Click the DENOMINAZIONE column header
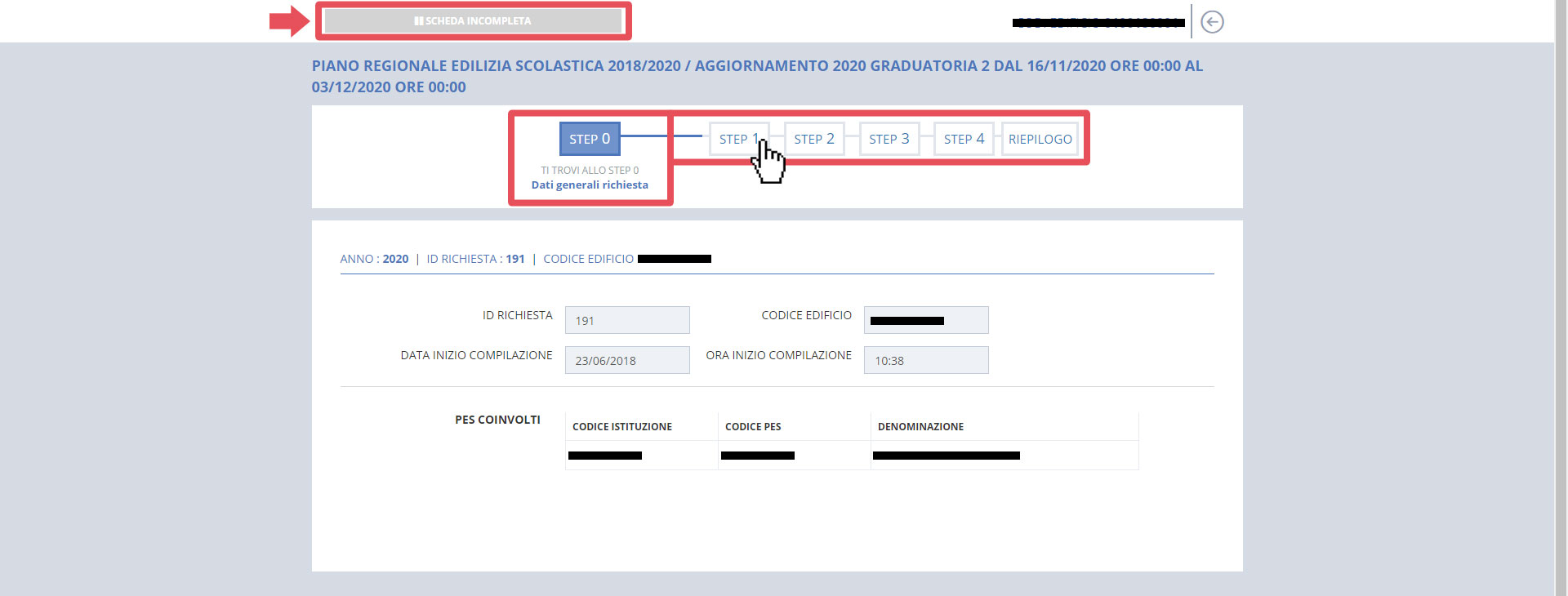Viewport: 1568px width, 596px height. click(920, 426)
